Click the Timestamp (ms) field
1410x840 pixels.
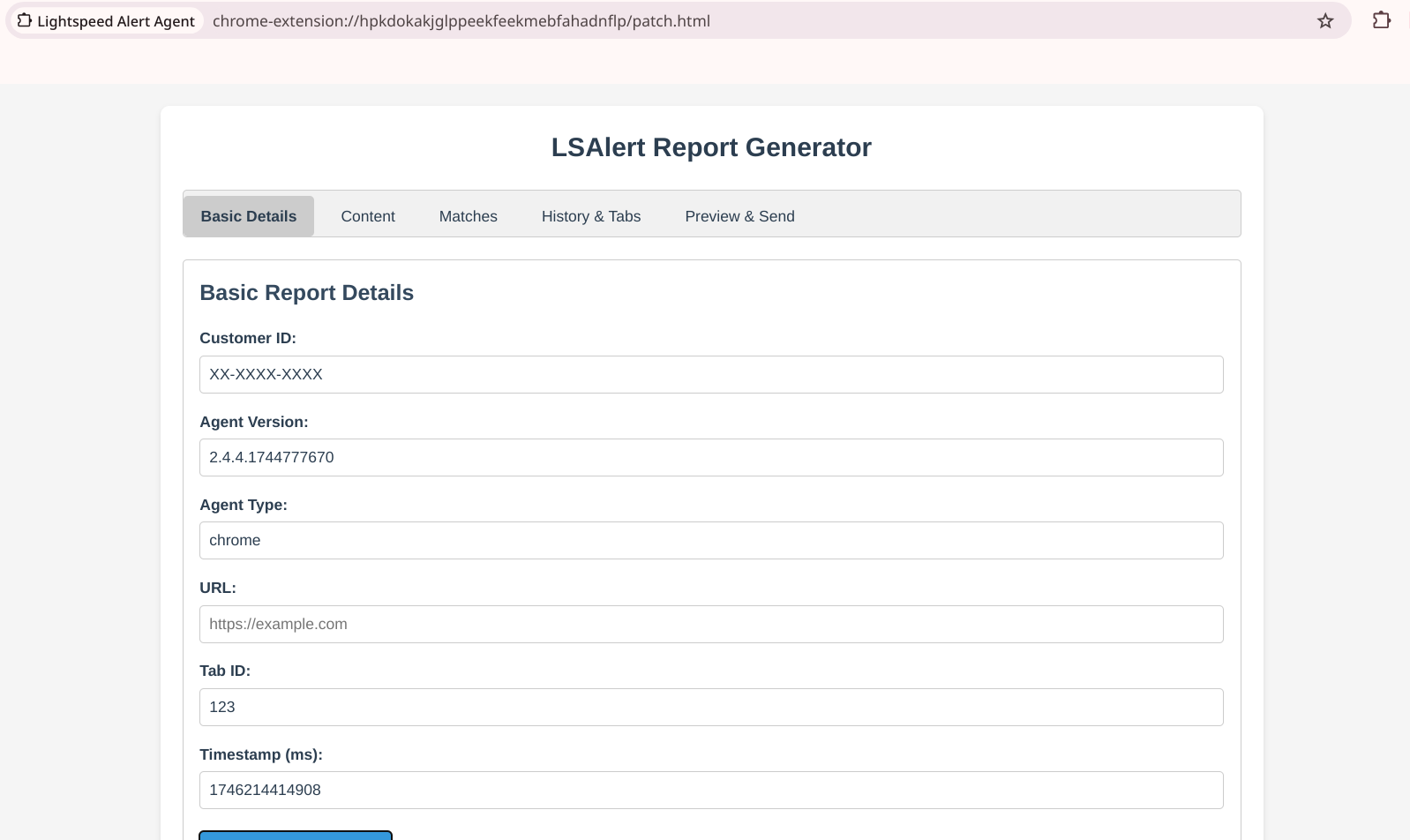711,790
